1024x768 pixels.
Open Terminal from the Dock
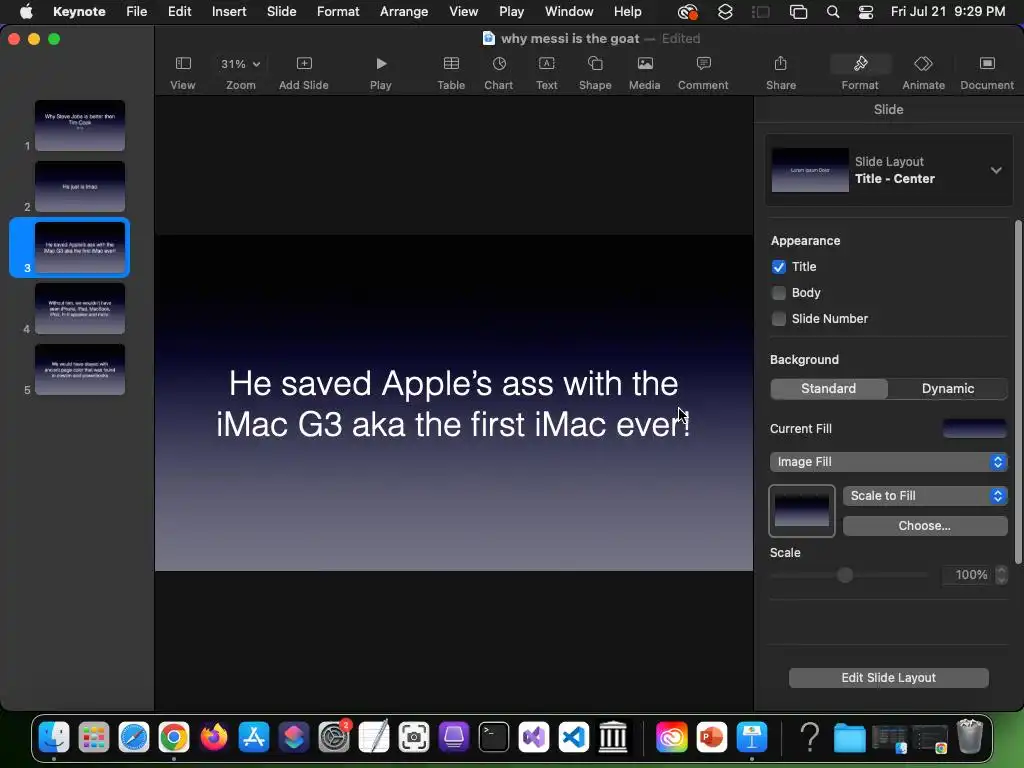(x=494, y=737)
